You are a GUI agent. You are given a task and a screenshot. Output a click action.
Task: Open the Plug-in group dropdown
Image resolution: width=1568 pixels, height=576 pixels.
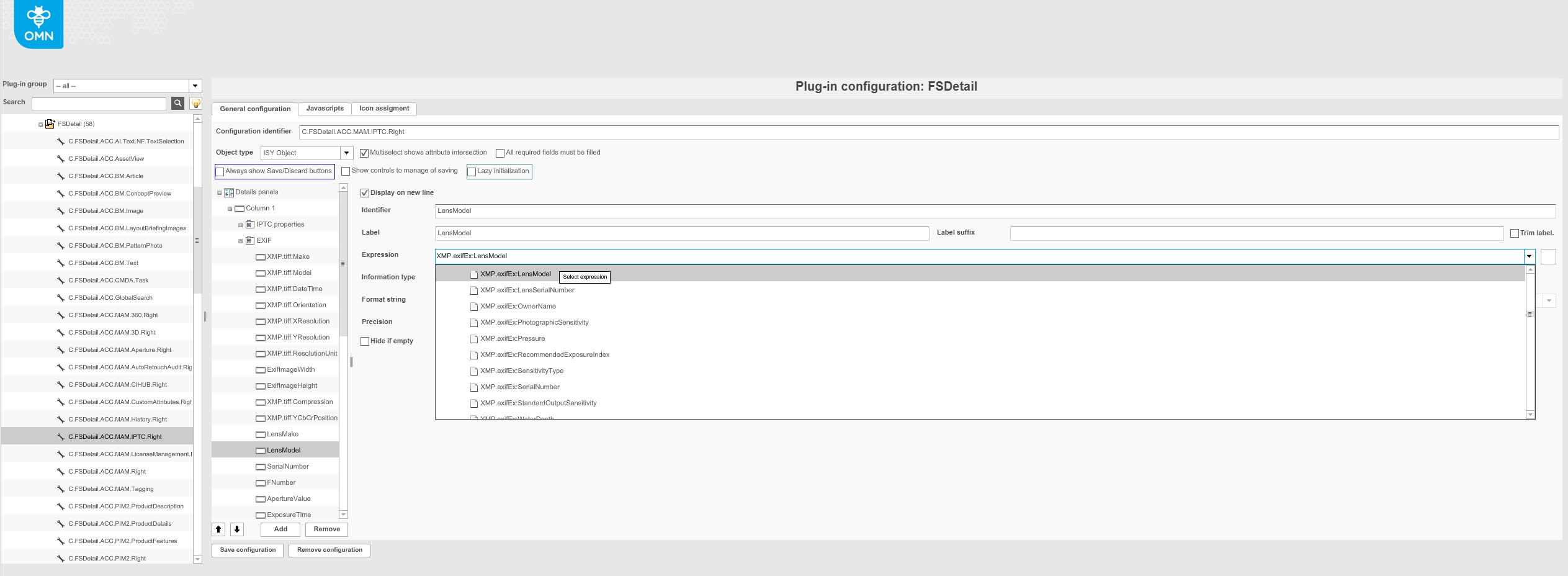point(195,86)
